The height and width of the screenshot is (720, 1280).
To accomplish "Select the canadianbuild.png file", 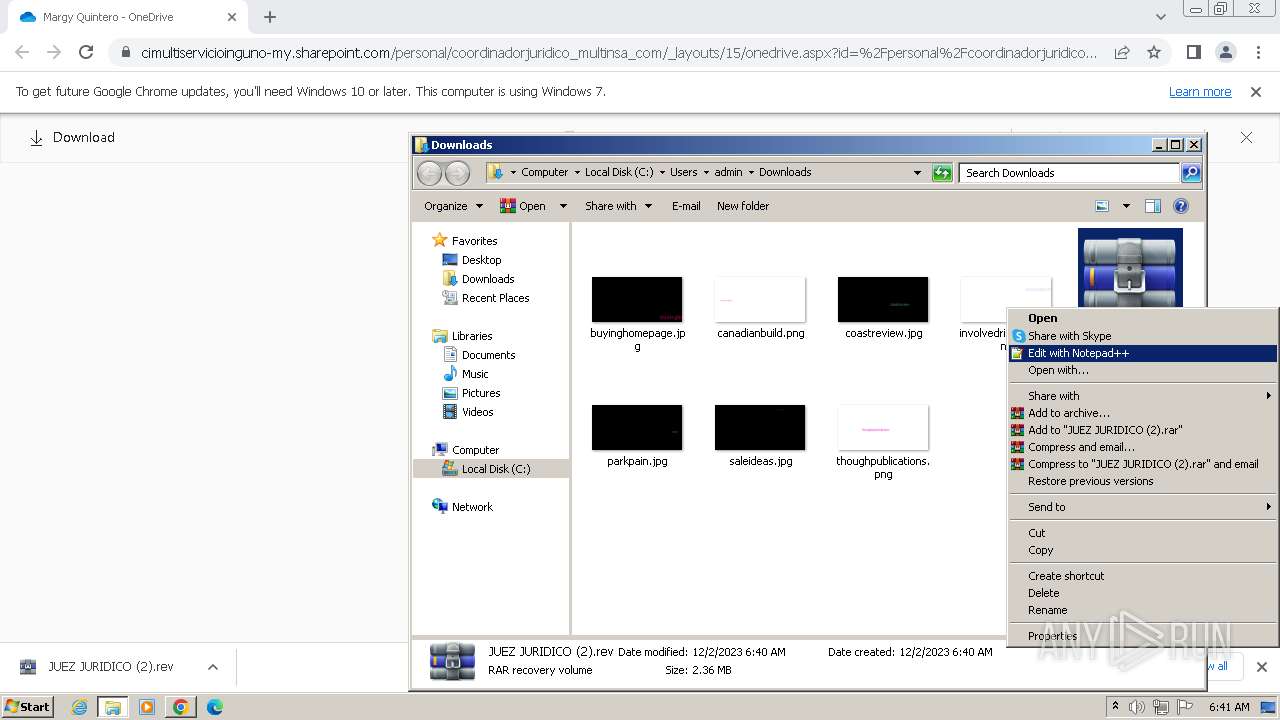I will 761,308.
